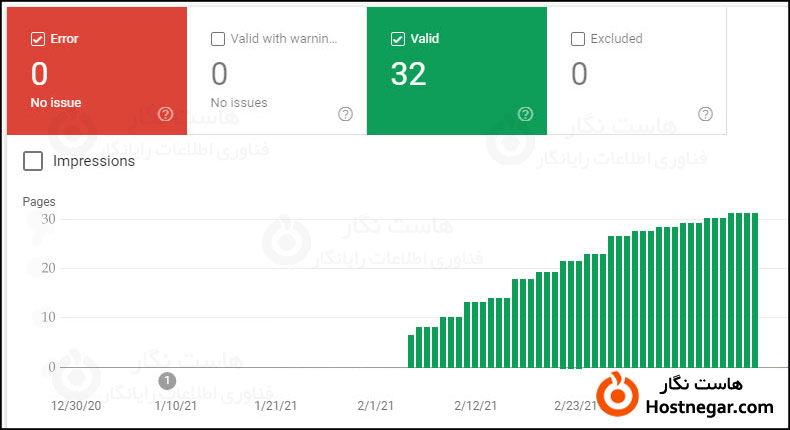
Task: Click help icon in Valid card
Action: click(x=525, y=113)
